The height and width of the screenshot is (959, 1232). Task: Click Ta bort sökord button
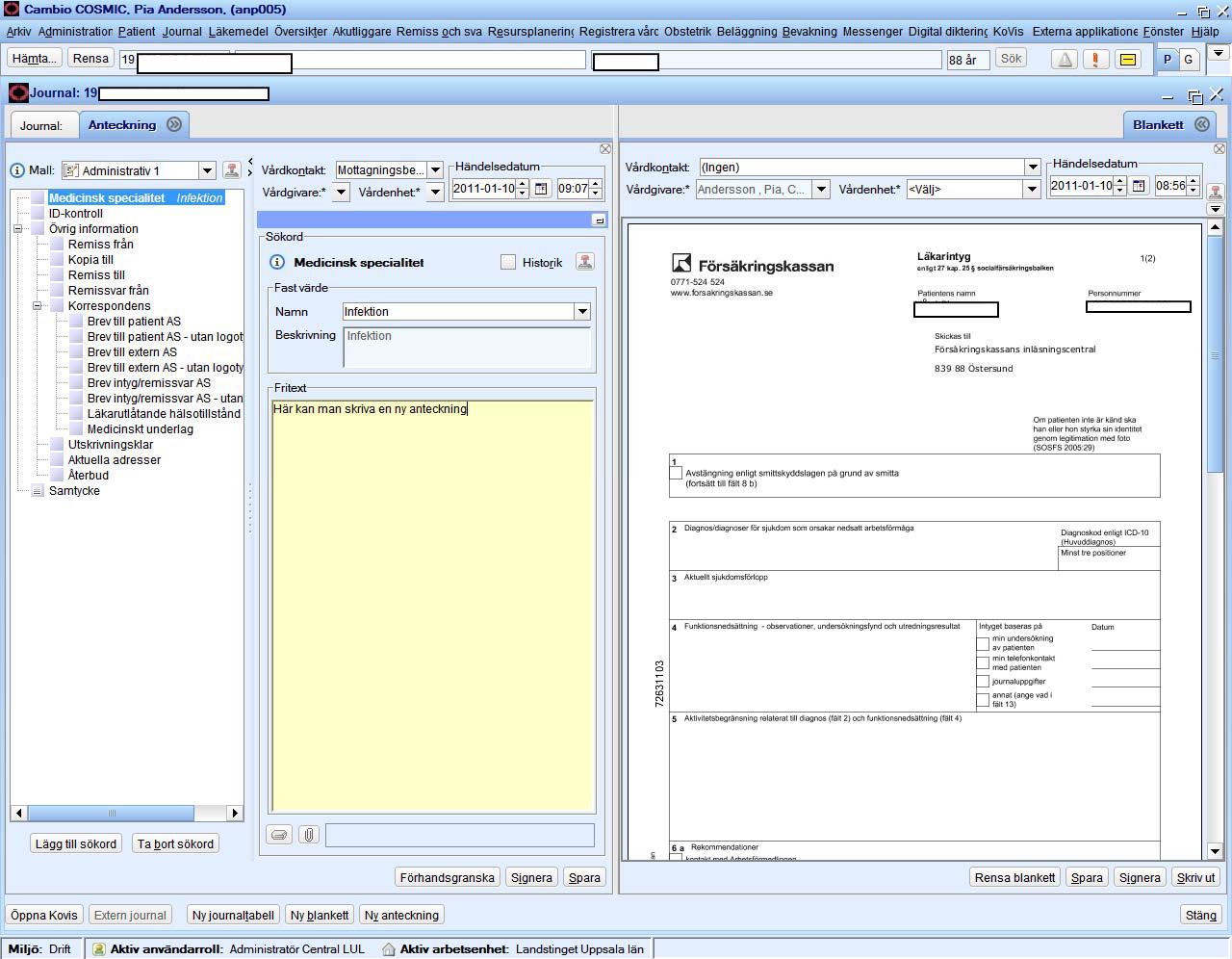click(175, 843)
